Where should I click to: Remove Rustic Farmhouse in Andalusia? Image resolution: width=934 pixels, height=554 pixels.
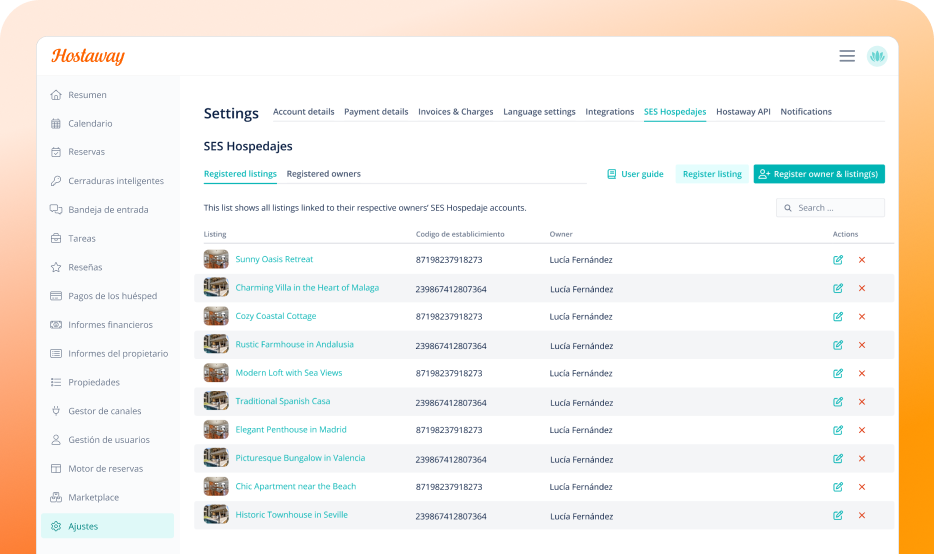(x=862, y=345)
